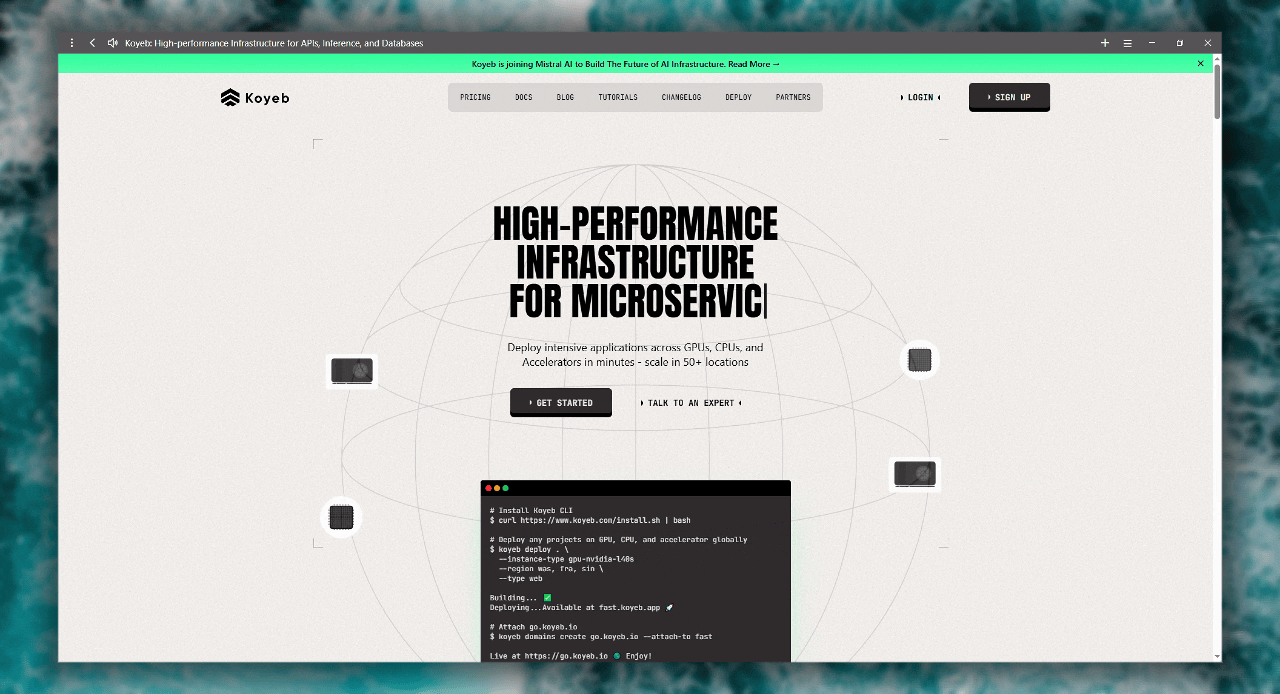Open Tutorials from the navigation bar
Image resolution: width=1280 pixels, height=694 pixels.
pos(618,97)
